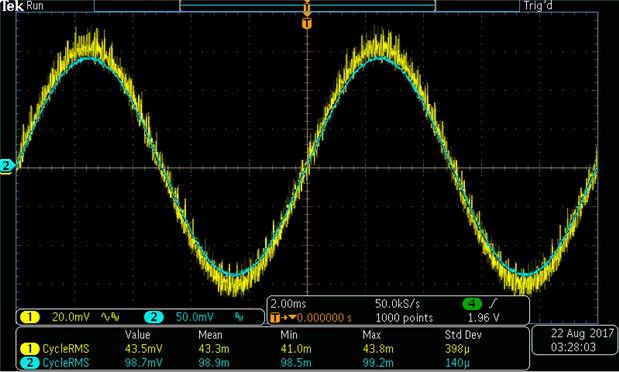Click the Max column header
This screenshot has width=619, height=372.
coord(371,335)
